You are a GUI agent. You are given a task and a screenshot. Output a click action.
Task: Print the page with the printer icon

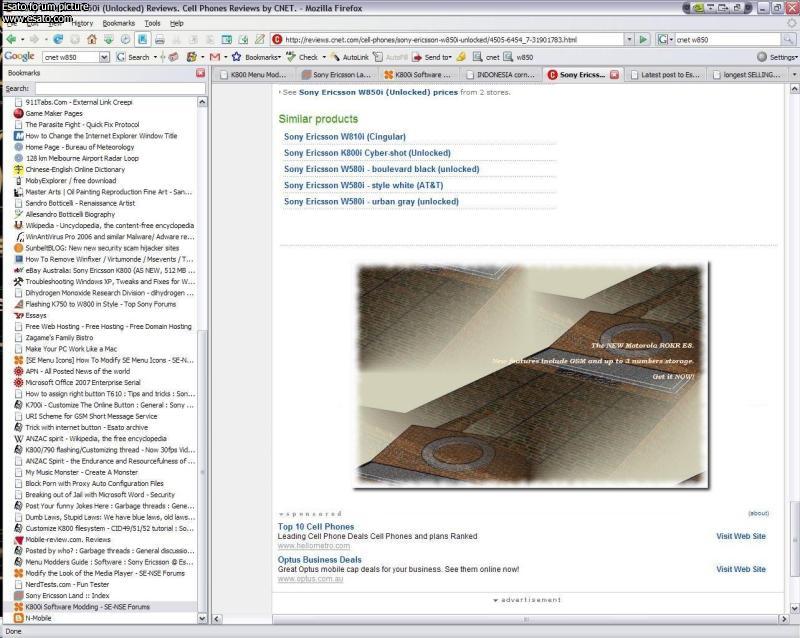pyautogui.click(x=160, y=39)
